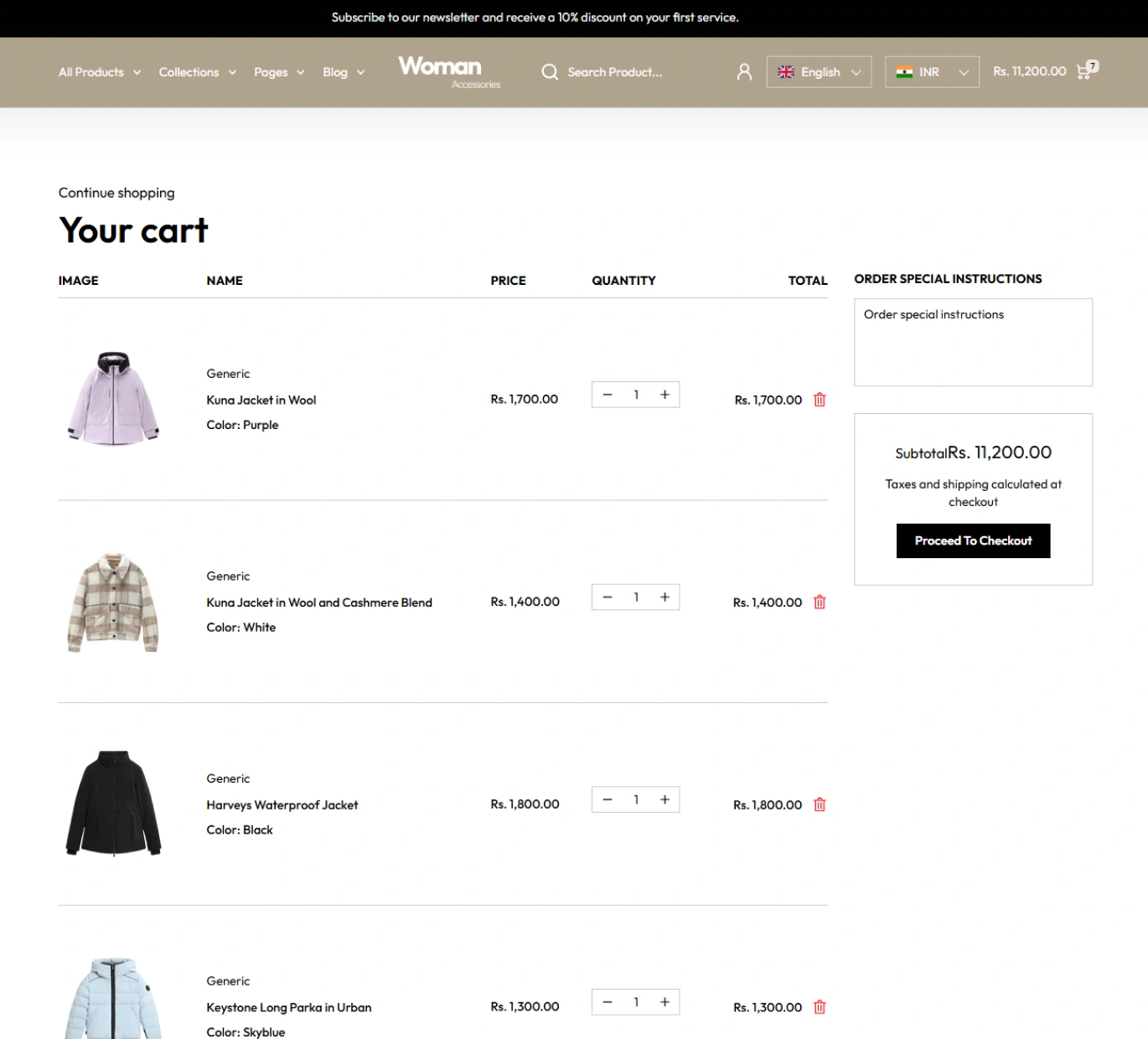Remove the Keystone Long Parka item
This screenshot has width=1148, height=1039.
tap(820, 1007)
